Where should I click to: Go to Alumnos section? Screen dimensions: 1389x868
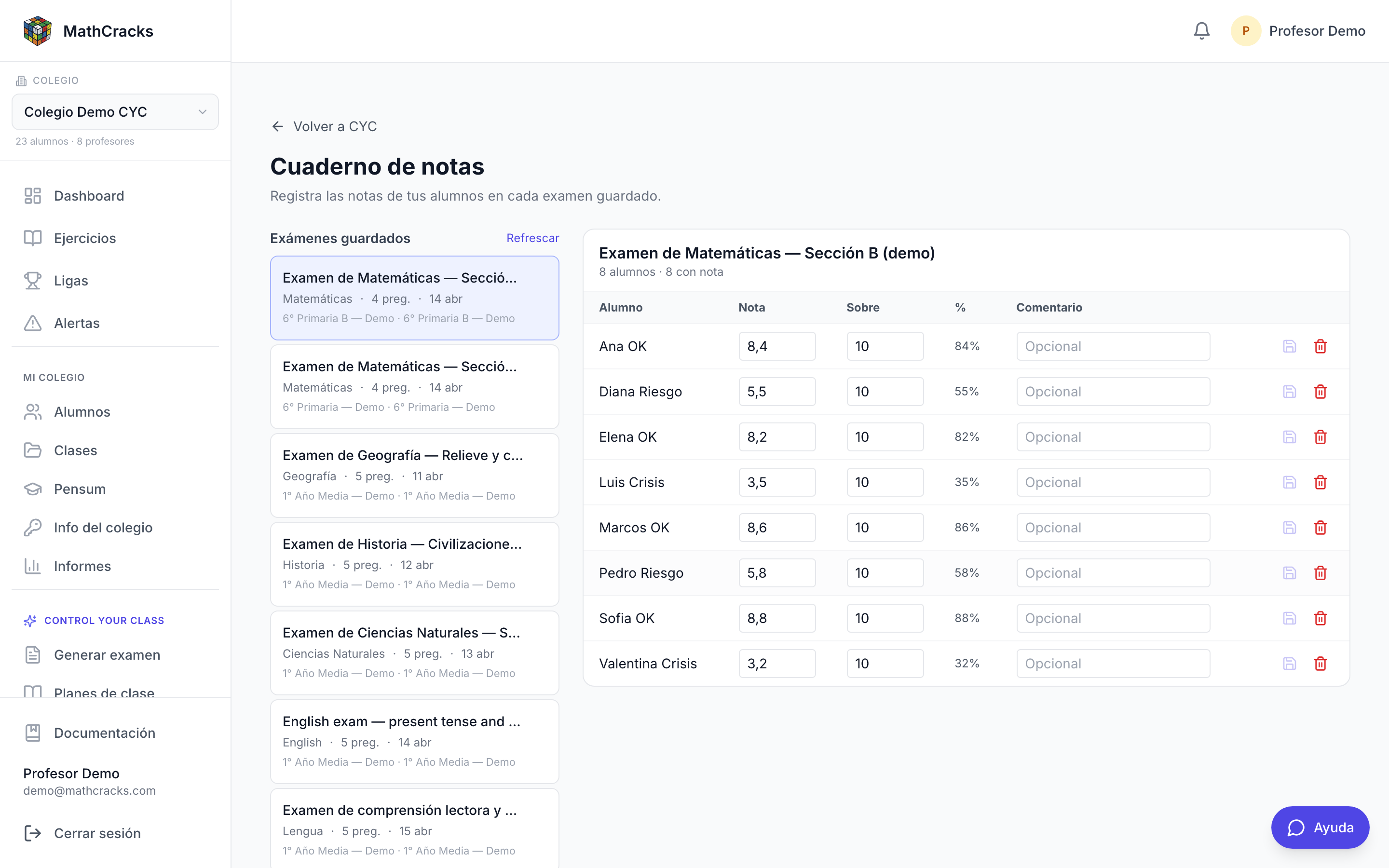click(x=115, y=412)
